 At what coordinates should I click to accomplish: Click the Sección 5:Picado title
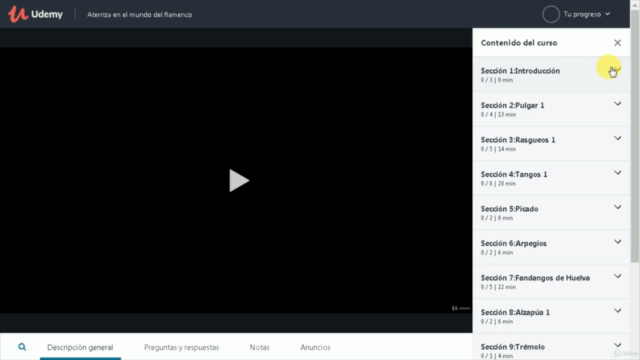point(509,209)
